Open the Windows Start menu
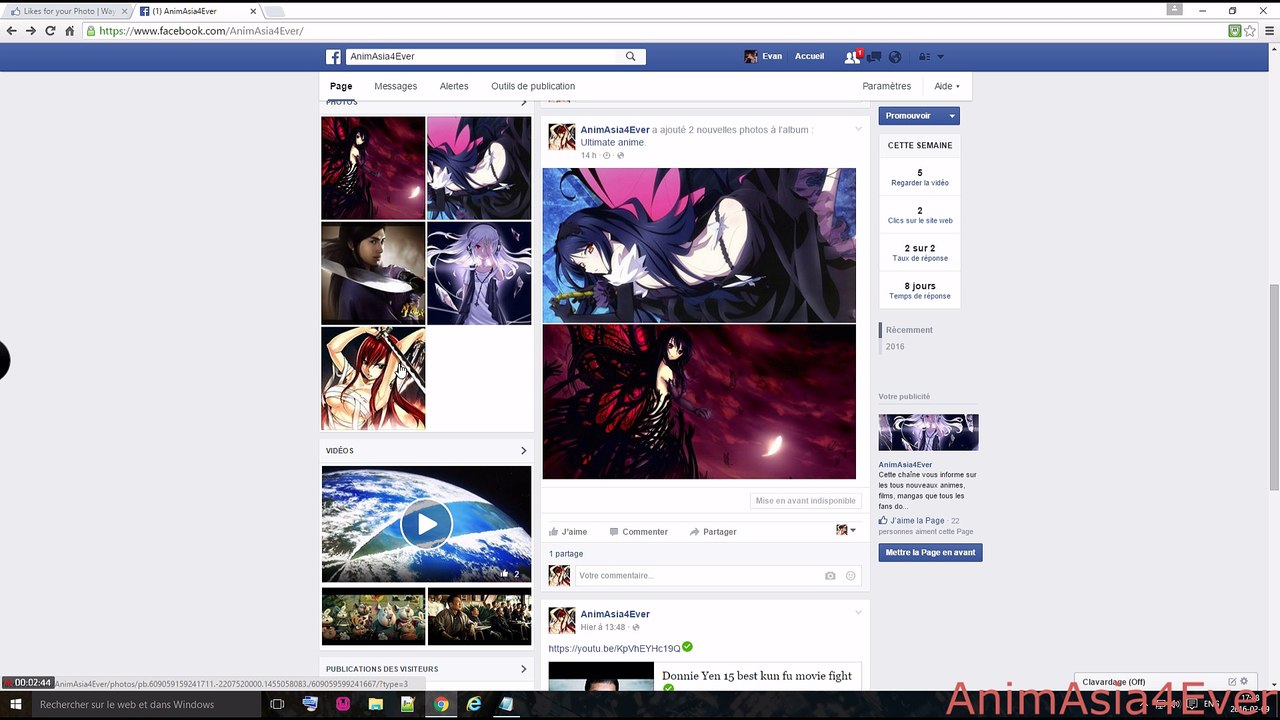This screenshot has height=720, width=1280. [16, 704]
